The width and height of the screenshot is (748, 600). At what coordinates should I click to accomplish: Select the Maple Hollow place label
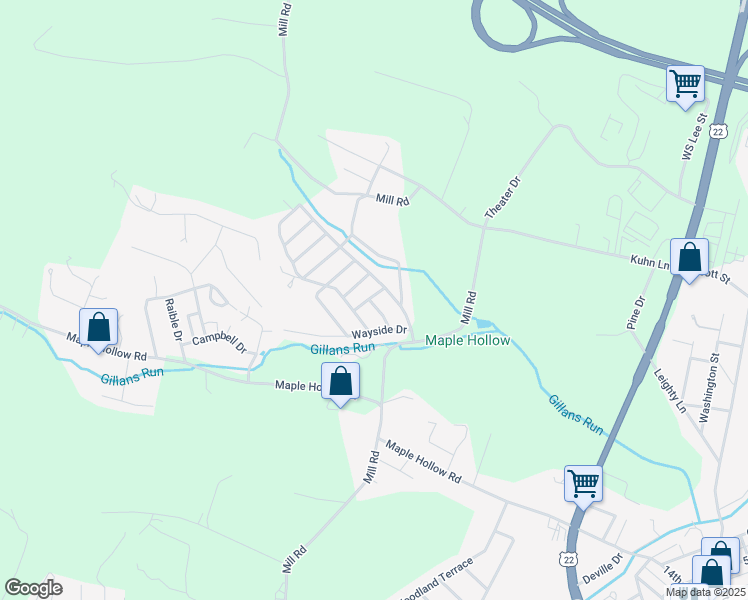[468, 341]
